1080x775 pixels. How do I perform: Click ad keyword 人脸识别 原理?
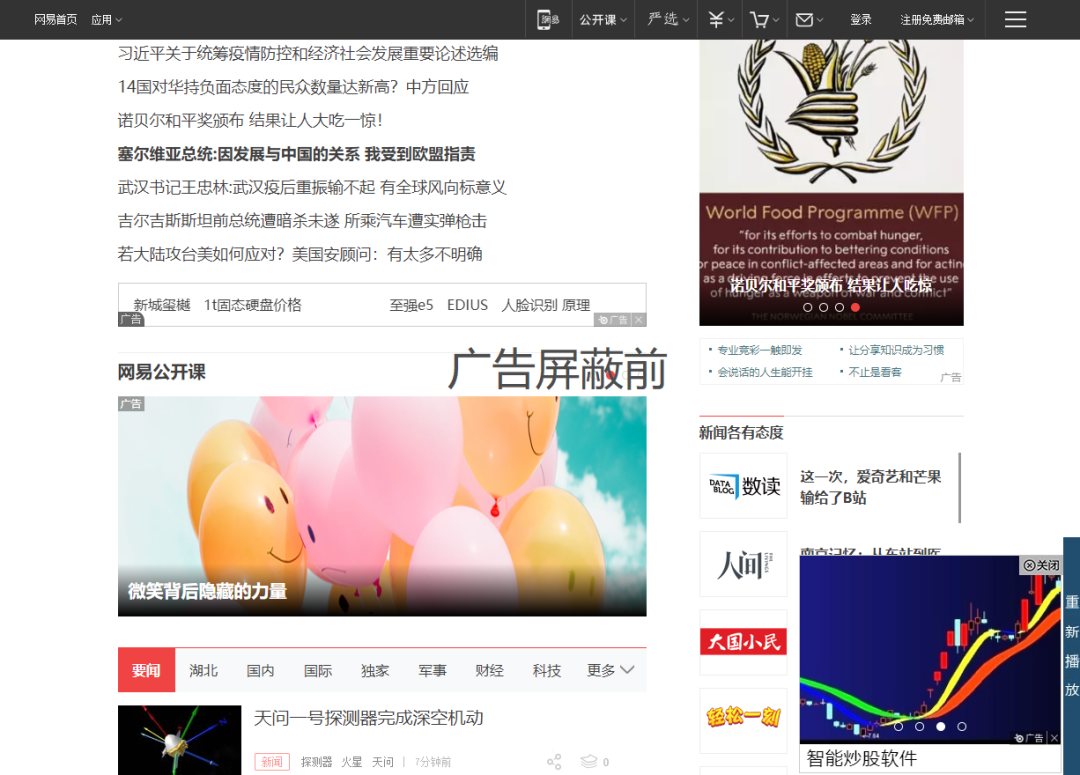coord(546,305)
